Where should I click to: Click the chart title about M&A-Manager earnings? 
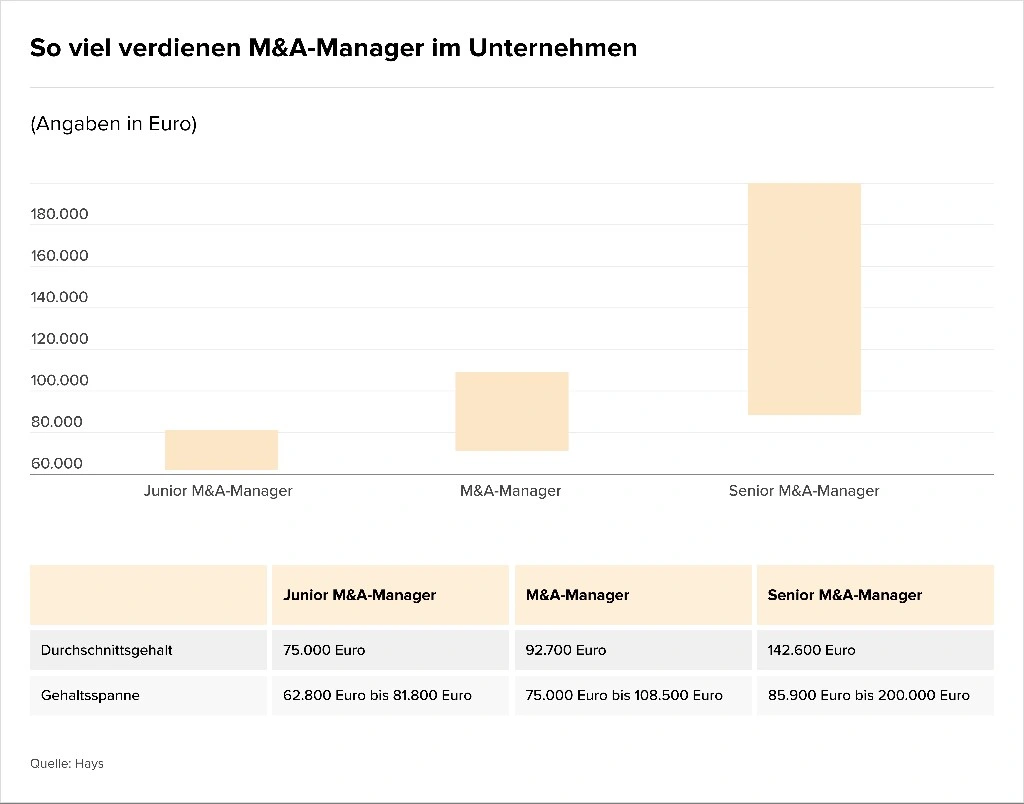click(x=333, y=48)
